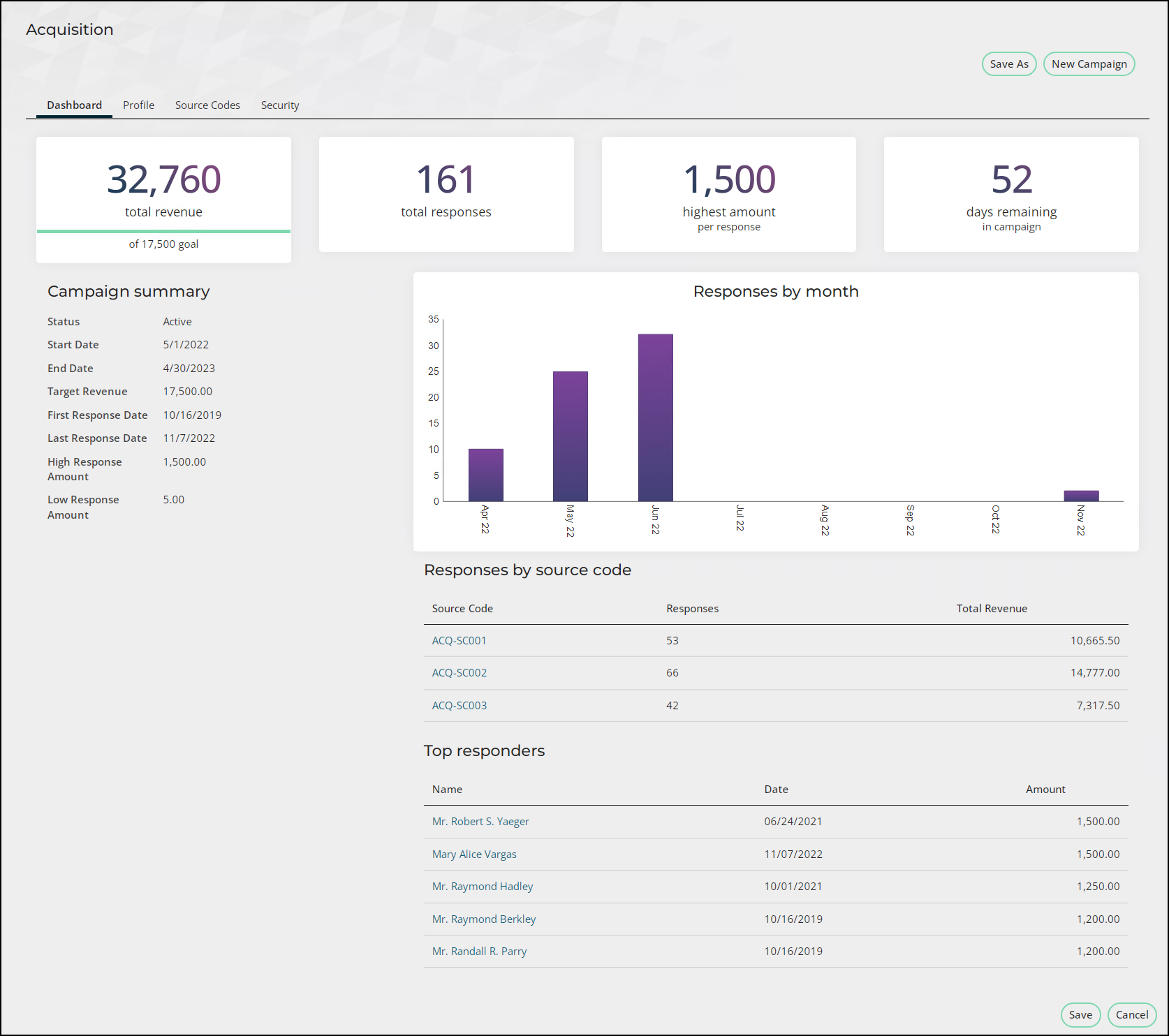This screenshot has width=1169, height=1036.
Task: Open Mr. Randall R. Parry responder link
Action: (479, 952)
